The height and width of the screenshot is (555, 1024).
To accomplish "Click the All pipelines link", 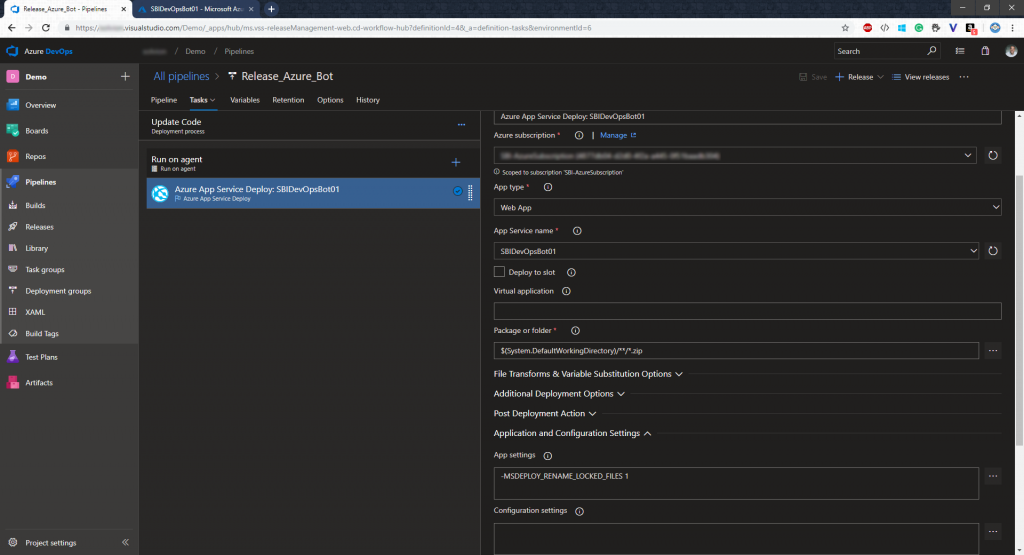I will [x=182, y=76].
